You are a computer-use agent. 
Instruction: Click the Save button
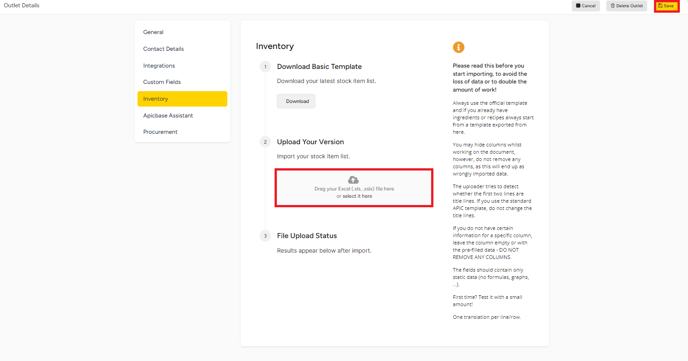coord(666,6)
